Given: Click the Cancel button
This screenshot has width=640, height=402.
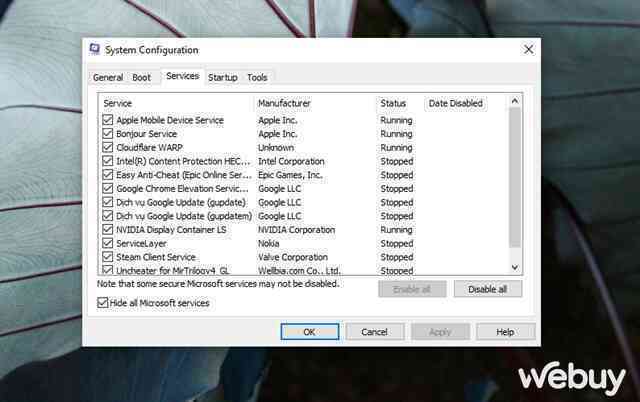Looking at the screenshot, I should coord(374,332).
